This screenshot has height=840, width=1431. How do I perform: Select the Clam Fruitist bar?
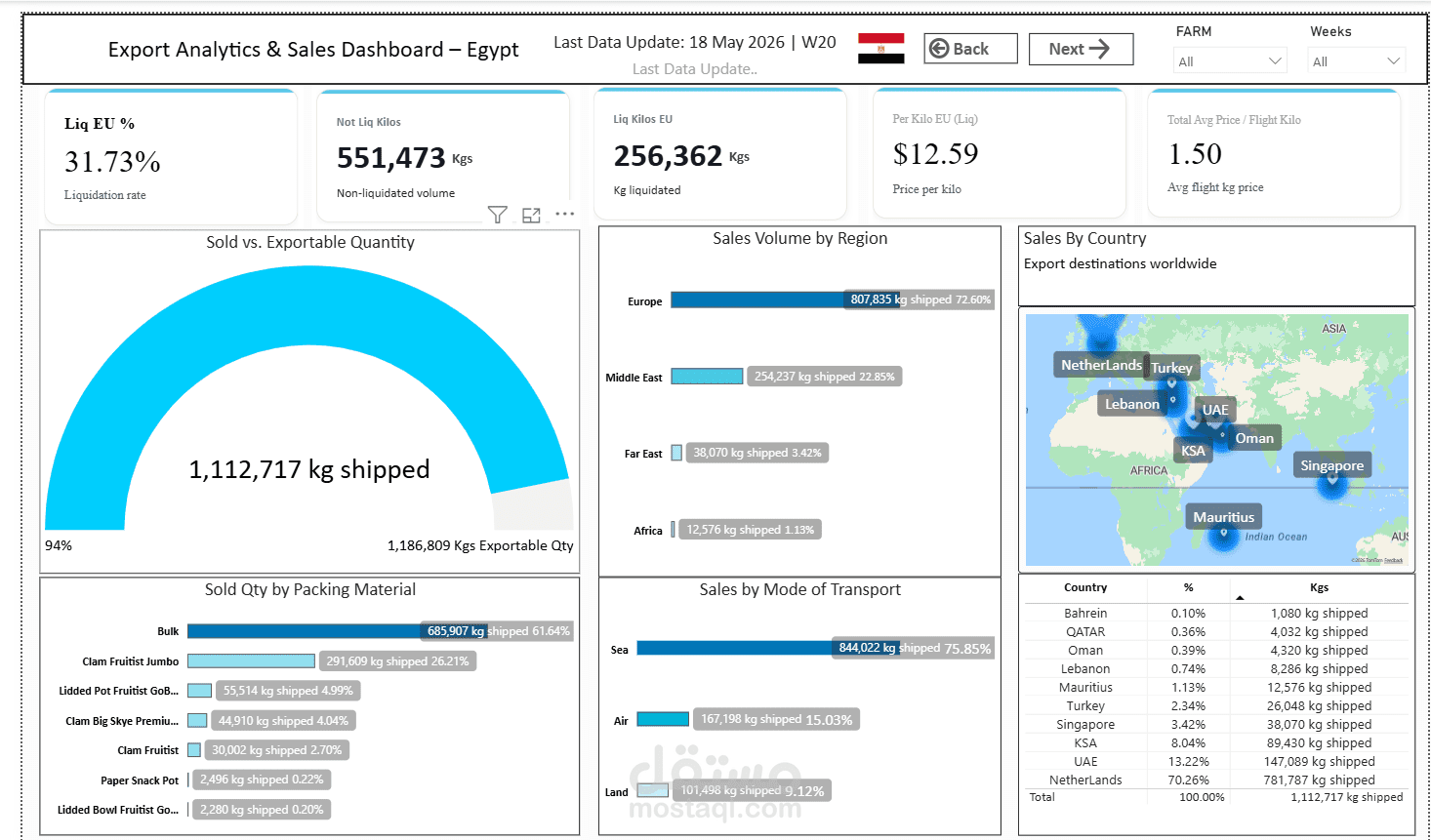coord(194,750)
